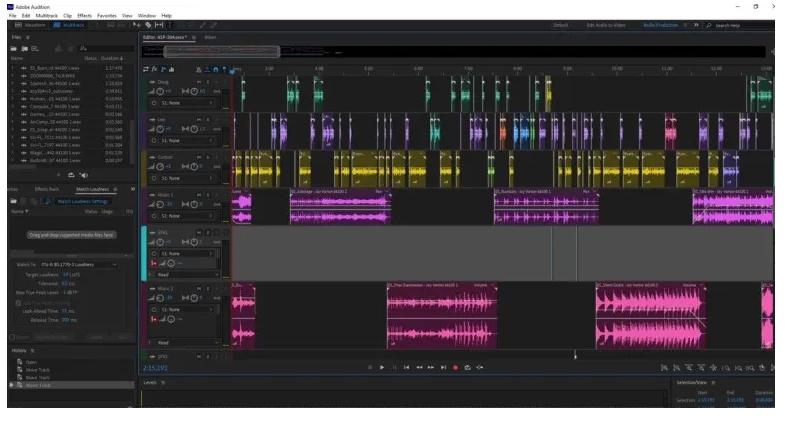Mute the Music 1 track
The height and width of the screenshot is (421, 792).
pos(198,194)
